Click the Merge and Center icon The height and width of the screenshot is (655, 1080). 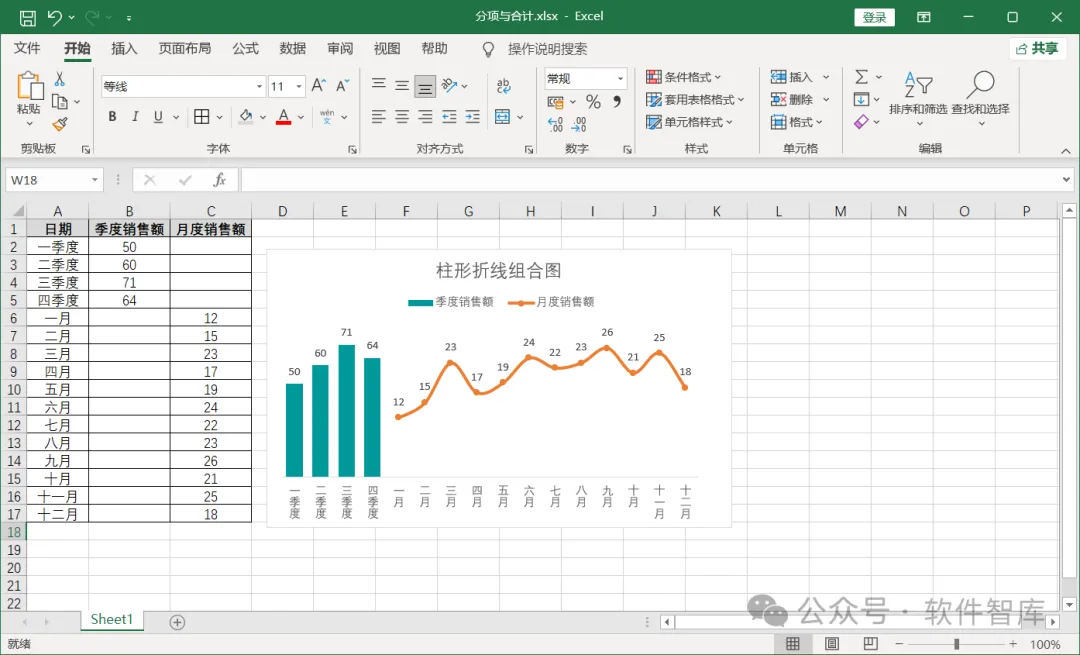click(503, 116)
